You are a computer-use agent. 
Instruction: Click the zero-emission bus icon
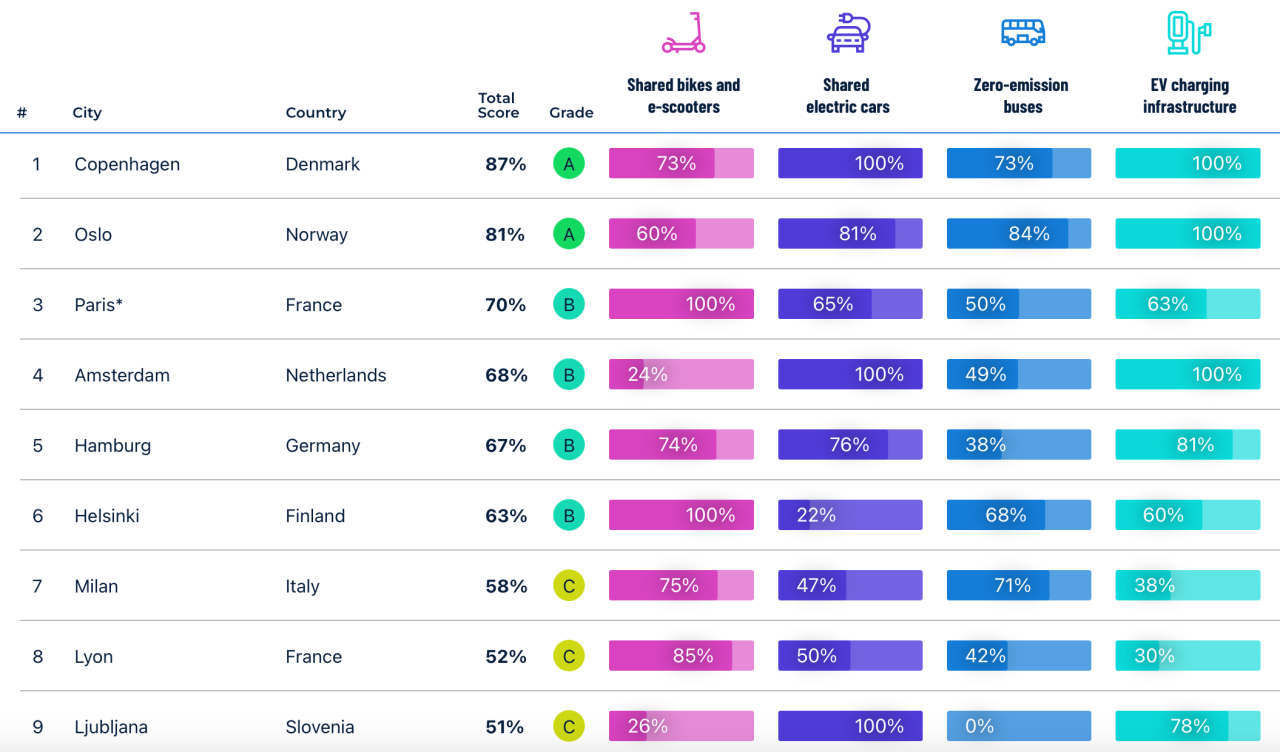click(1022, 33)
